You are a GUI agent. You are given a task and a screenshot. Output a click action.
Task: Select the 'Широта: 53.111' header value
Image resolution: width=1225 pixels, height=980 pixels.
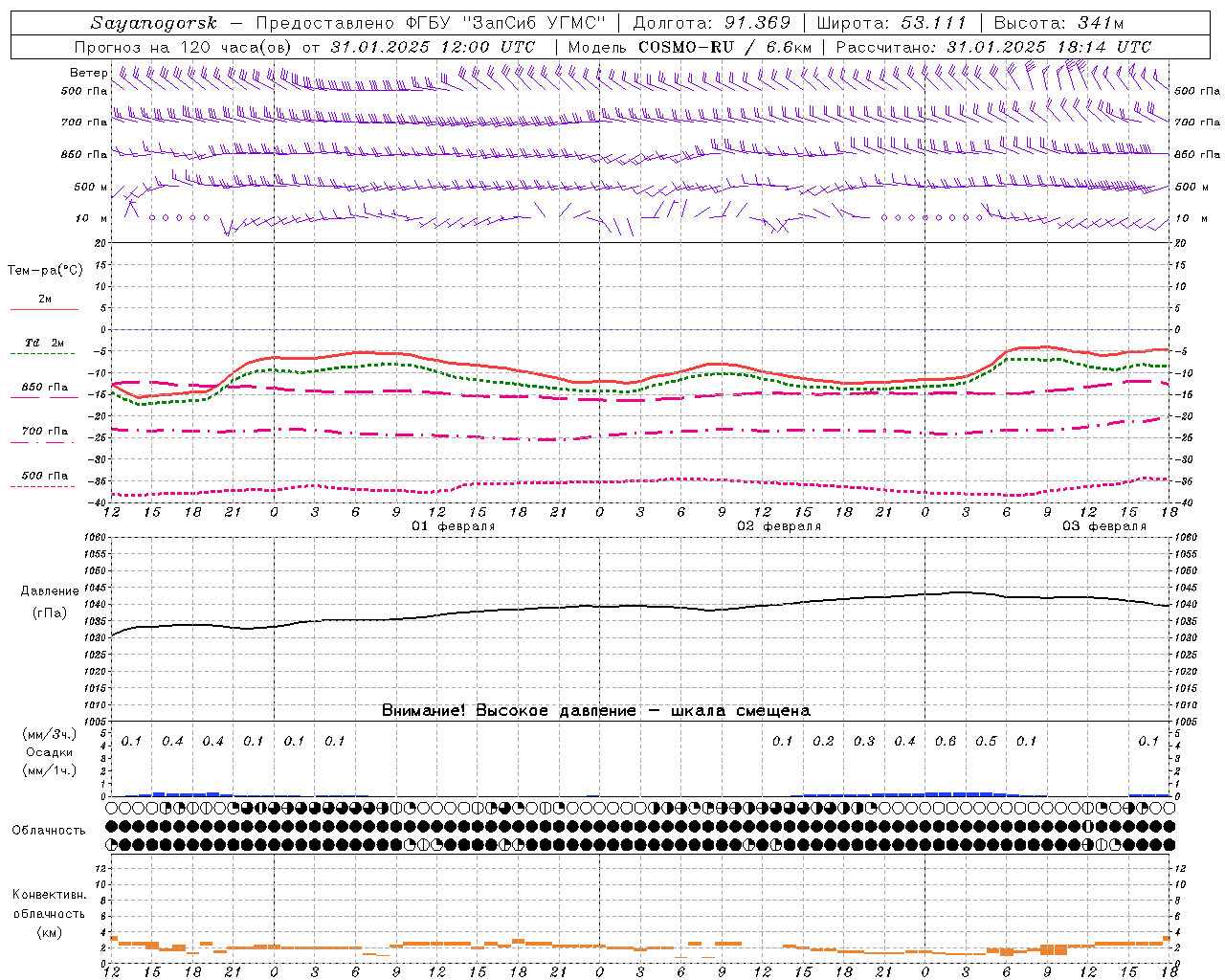coord(892,23)
